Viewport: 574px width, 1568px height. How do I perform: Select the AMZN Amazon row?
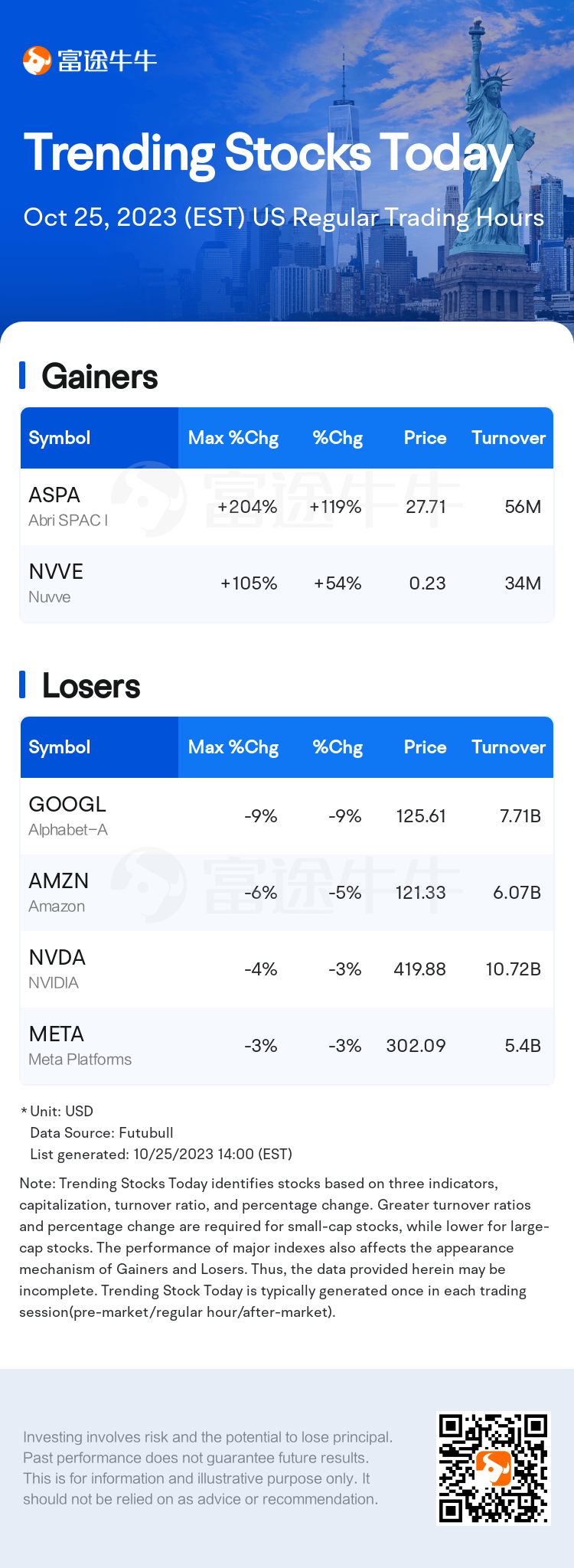coord(287,893)
